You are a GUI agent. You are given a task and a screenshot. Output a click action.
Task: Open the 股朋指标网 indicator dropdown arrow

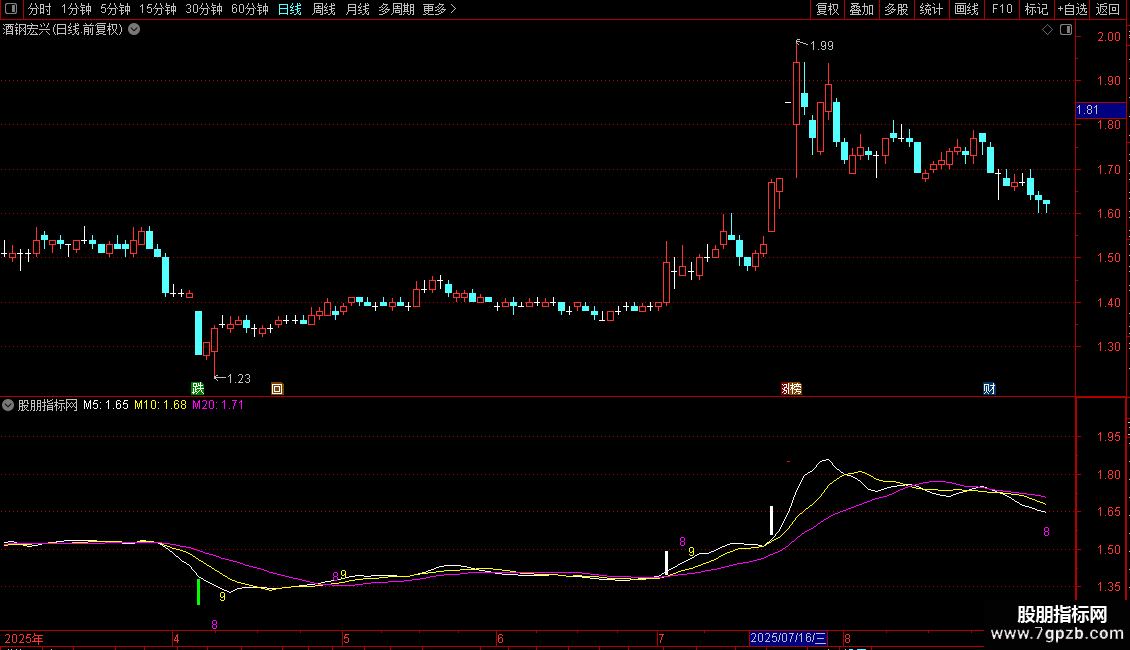[x=8, y=405]
